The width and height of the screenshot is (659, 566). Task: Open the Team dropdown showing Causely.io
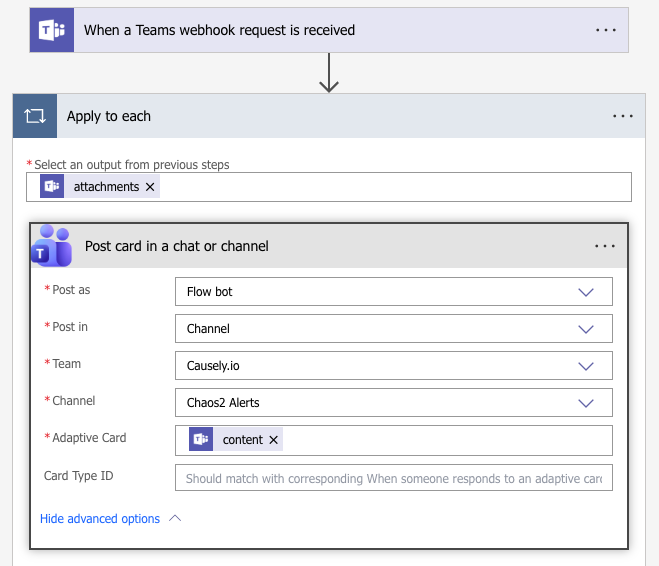click(x=586, y=366)
